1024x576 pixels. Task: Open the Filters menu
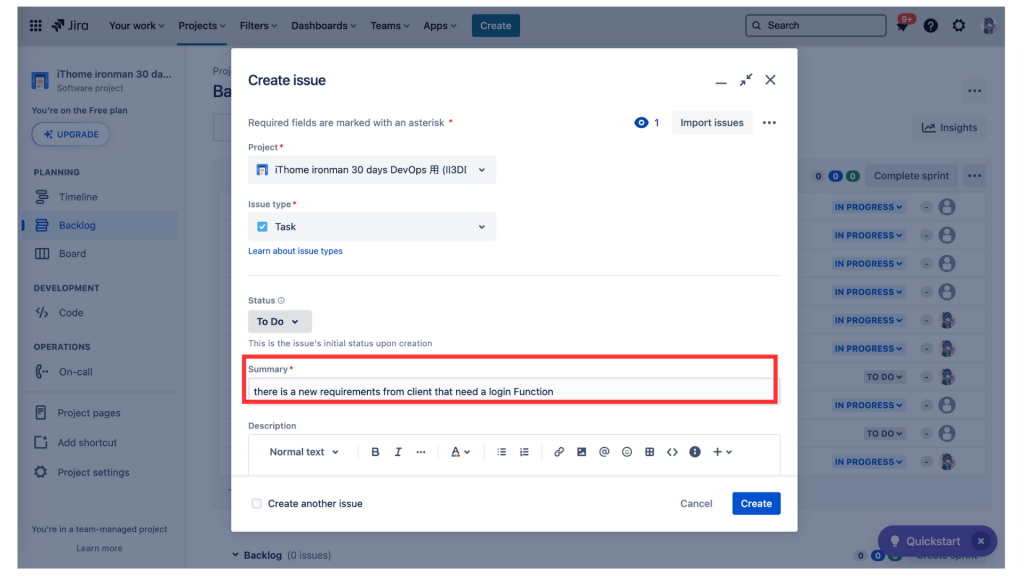[258, 25]
